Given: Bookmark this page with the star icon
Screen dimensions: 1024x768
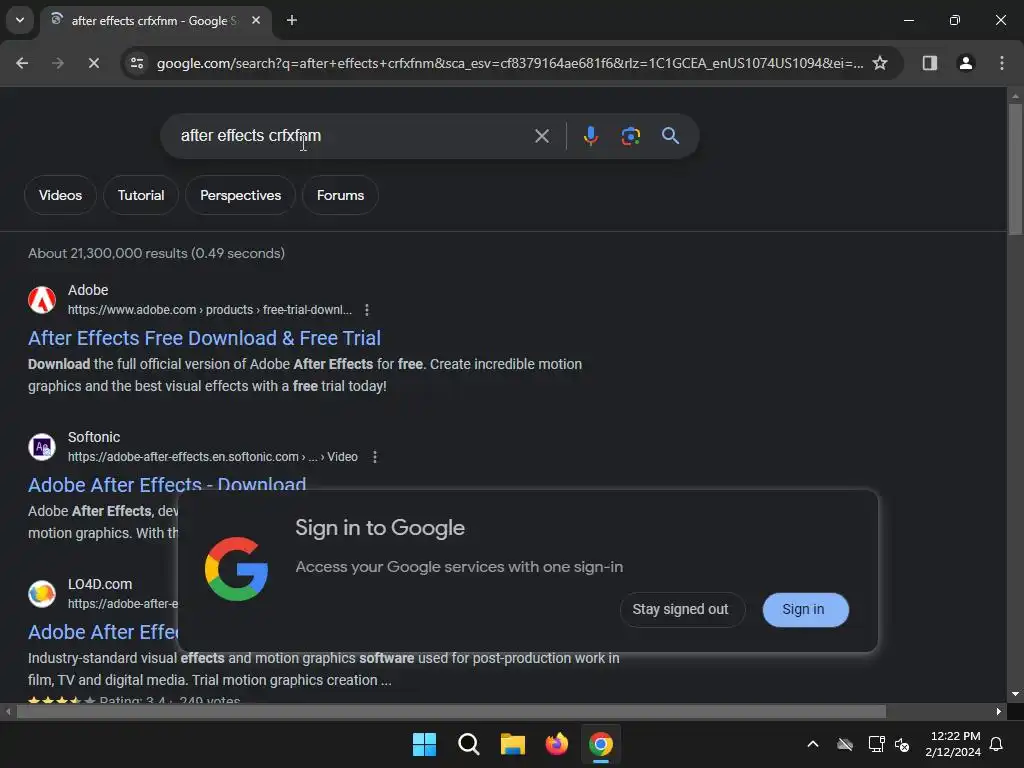Looking at the screenshot, I should click(x=880, y=63).
